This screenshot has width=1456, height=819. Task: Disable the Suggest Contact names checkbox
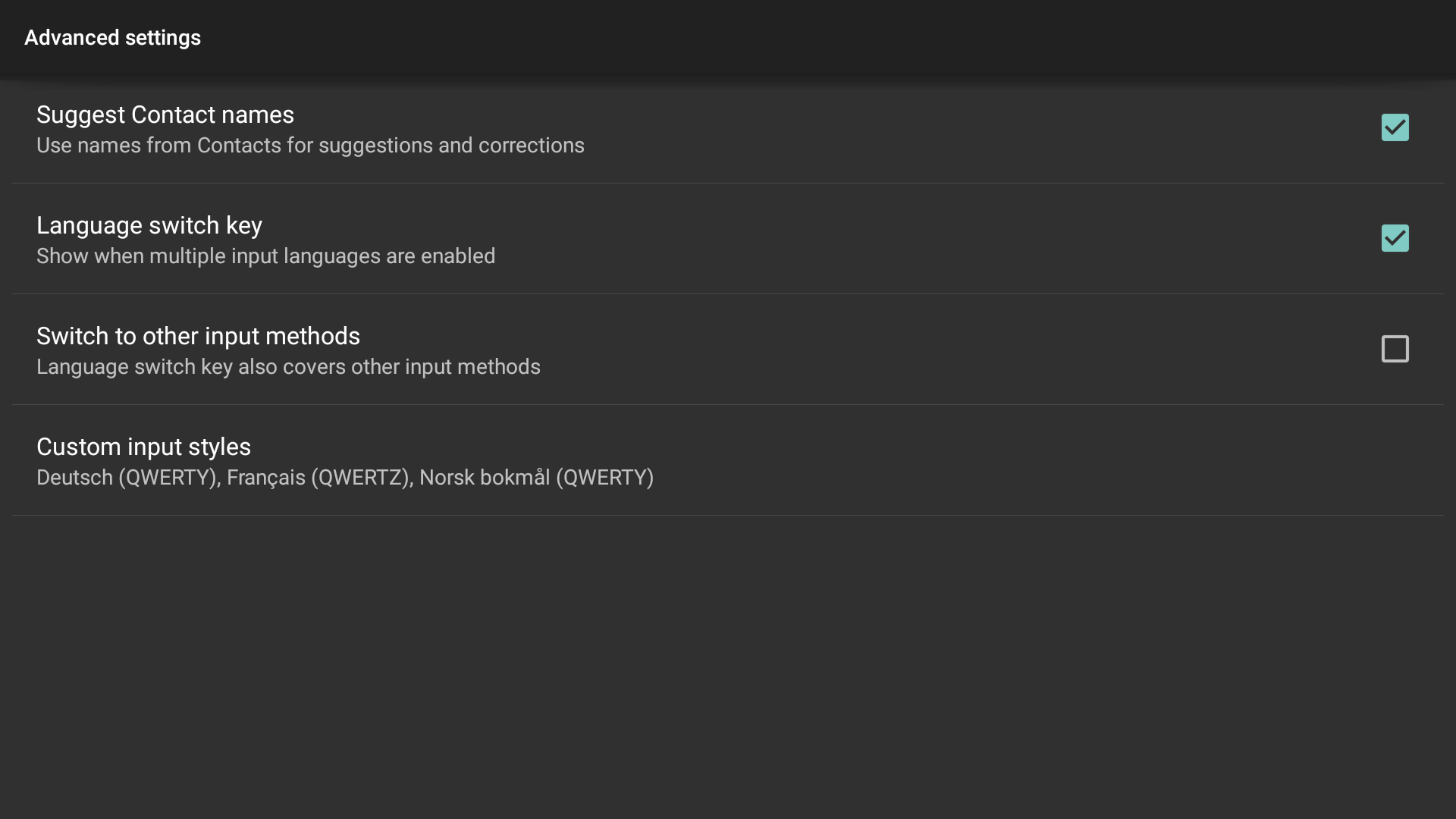1395,127
